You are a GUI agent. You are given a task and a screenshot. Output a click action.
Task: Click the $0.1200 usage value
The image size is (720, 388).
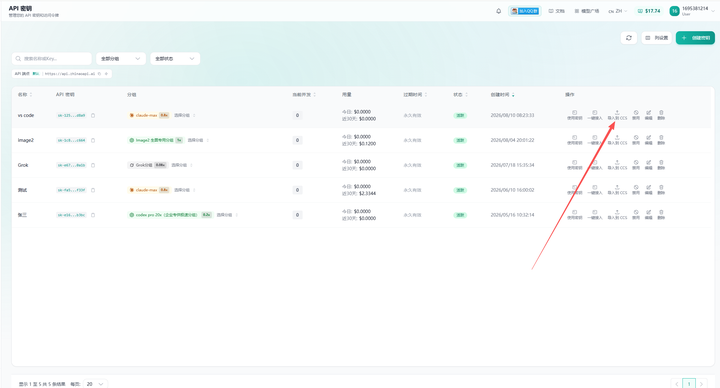click(367, 144)
